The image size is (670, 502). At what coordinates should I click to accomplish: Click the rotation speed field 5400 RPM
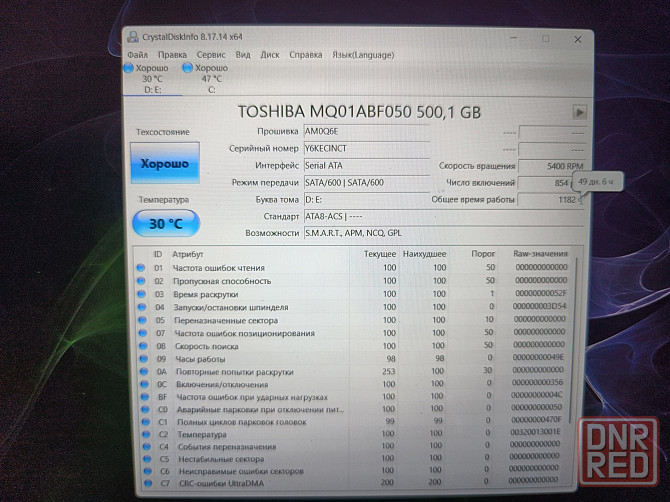551,166
